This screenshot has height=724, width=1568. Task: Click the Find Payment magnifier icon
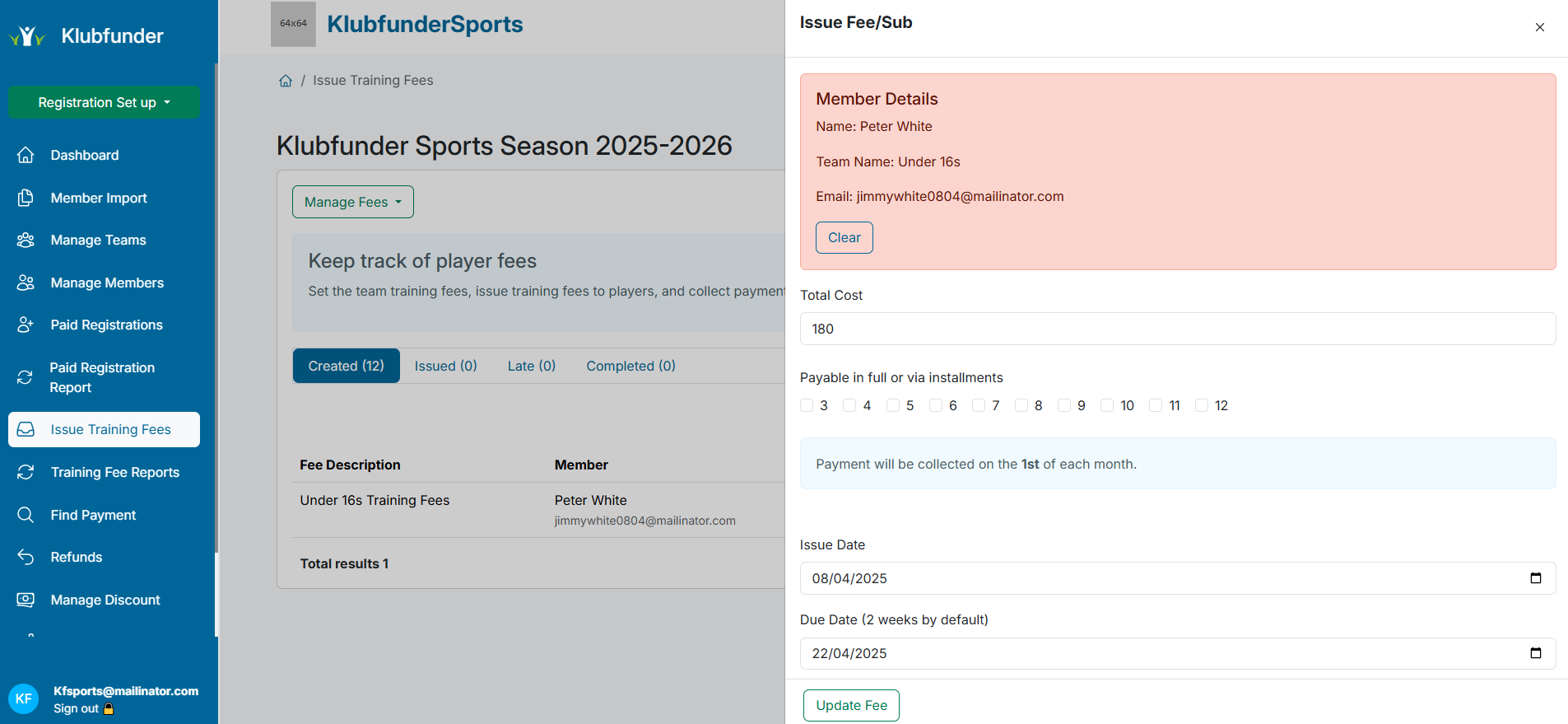(x=26, y=515)
